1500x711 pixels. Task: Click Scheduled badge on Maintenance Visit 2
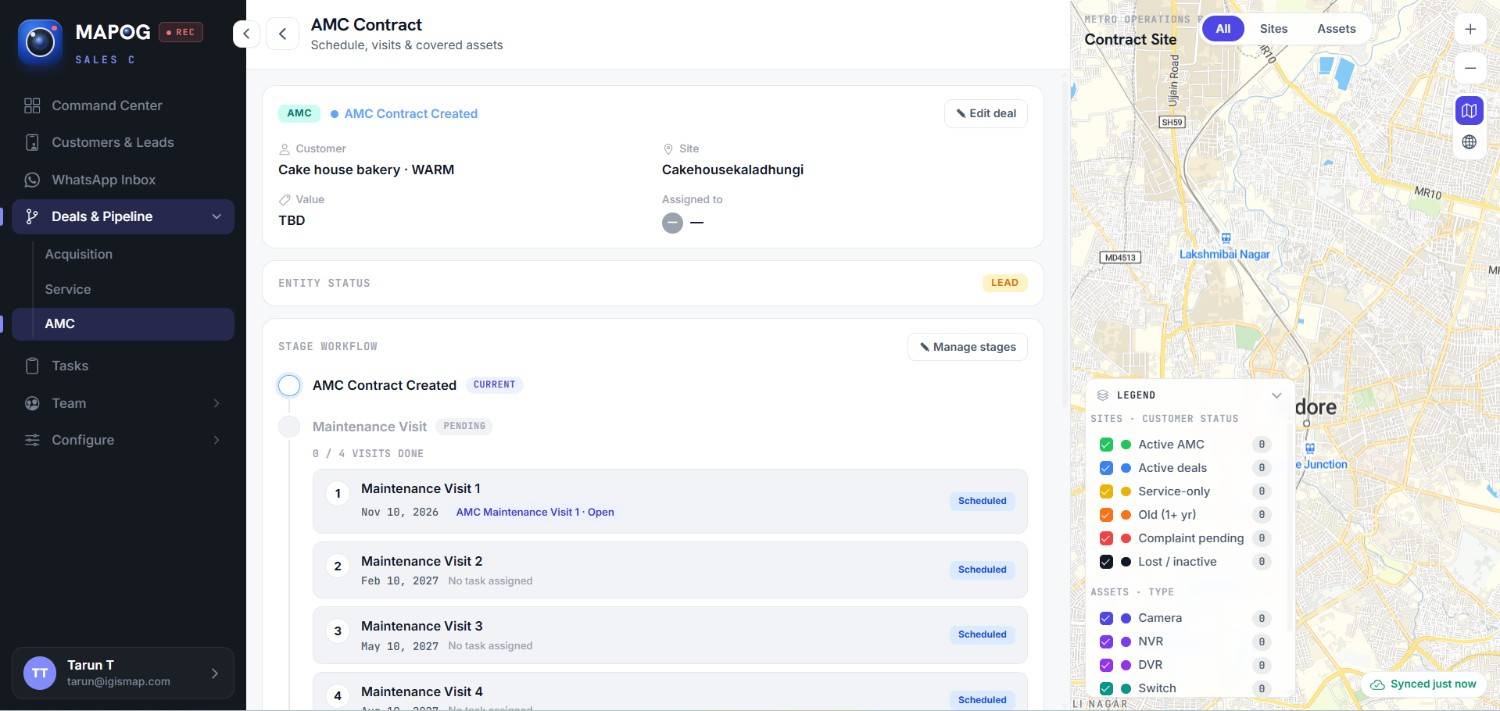(982, 570)
